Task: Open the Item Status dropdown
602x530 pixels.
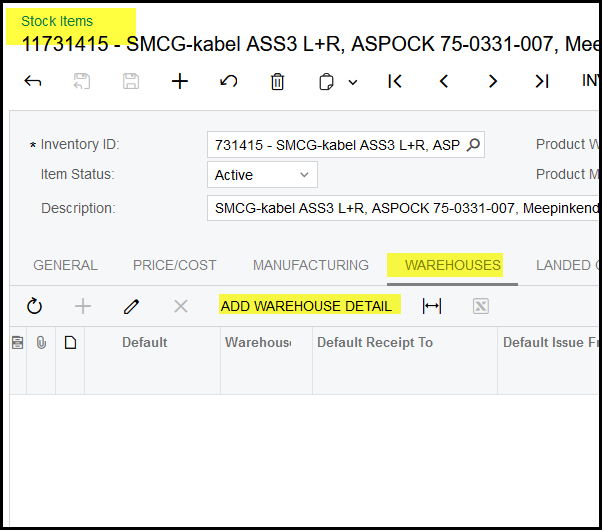Action: [304, 175]
